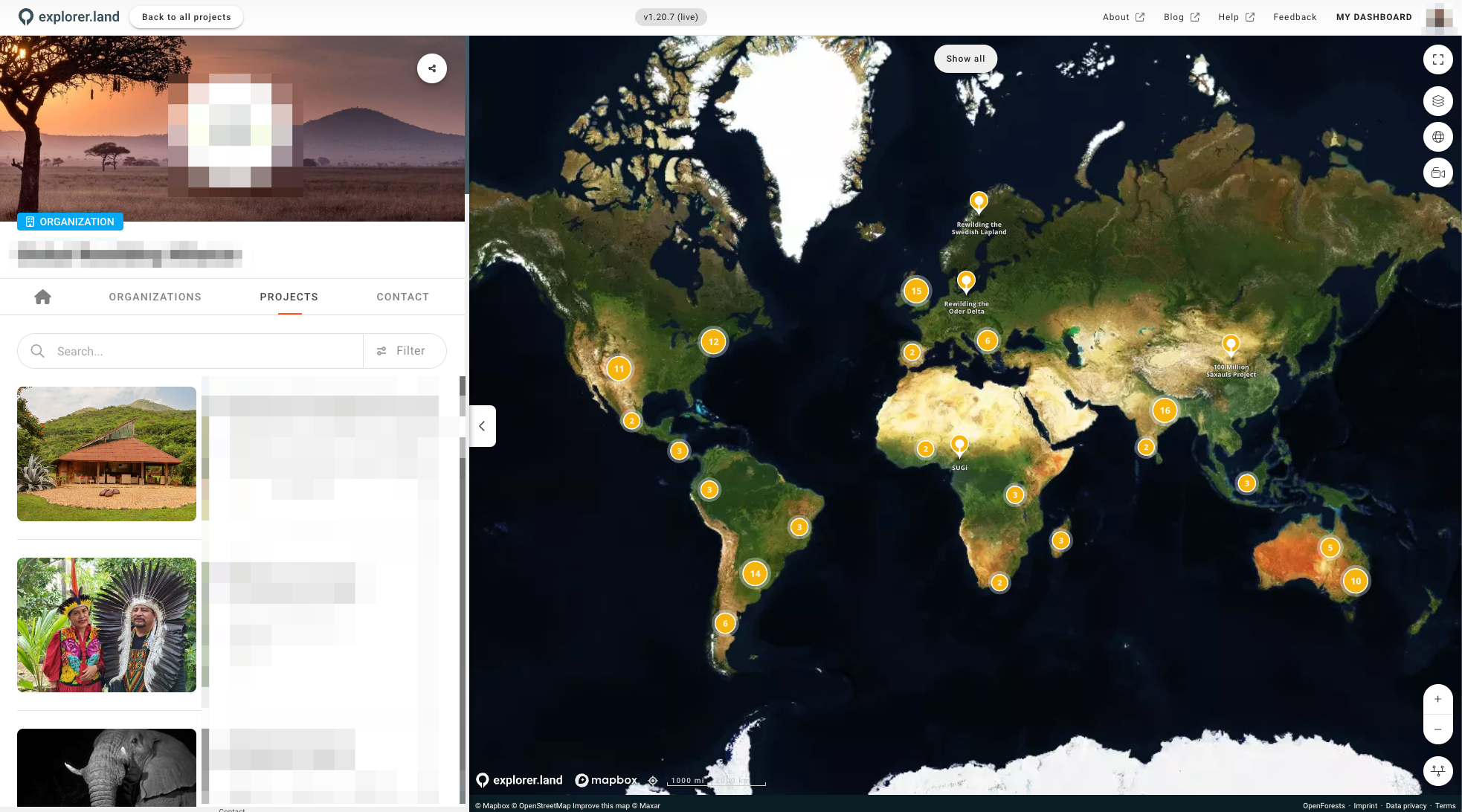
Task: Open the map layers selector
Action: click(x=1437, y=101)
